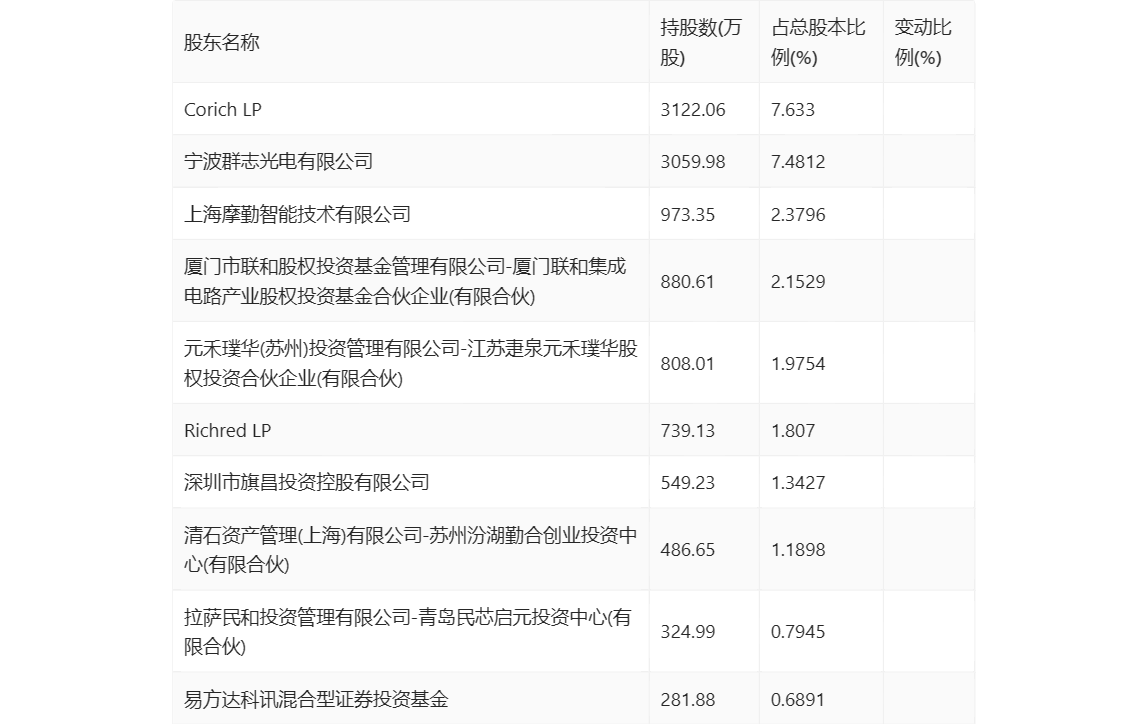This screenshot has width=1148, height=724.
Task: Click percentage value 1.3427
Action: click(x=798, y=483)
